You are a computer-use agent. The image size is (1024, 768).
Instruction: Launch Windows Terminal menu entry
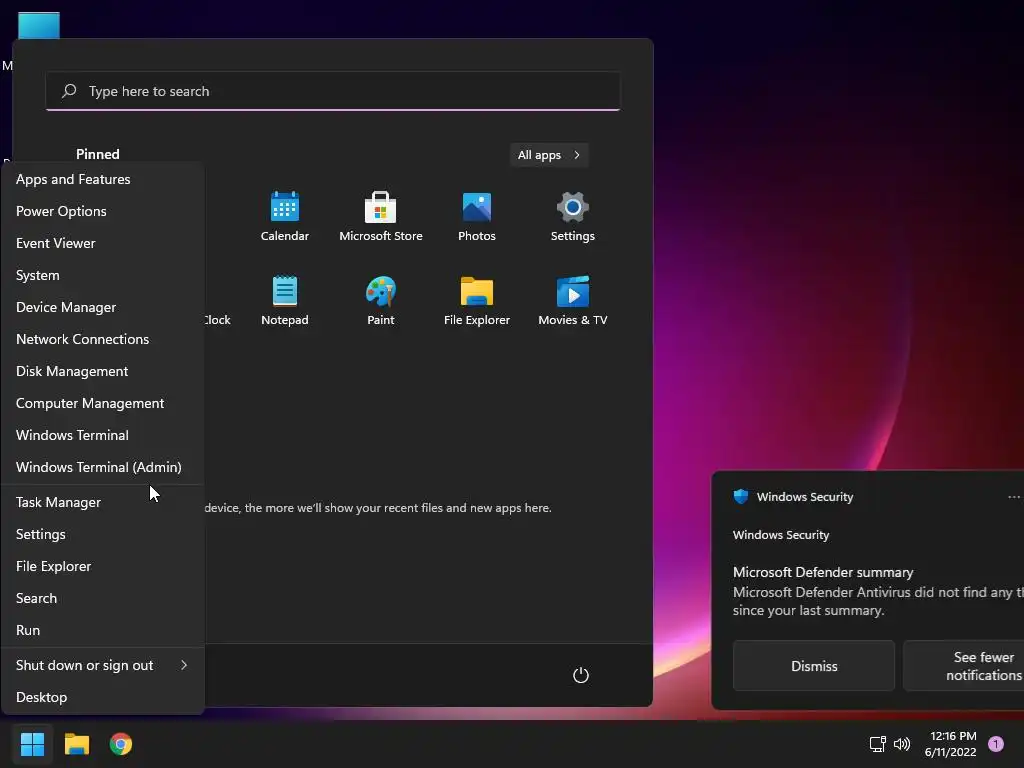[x=103, y=435]
